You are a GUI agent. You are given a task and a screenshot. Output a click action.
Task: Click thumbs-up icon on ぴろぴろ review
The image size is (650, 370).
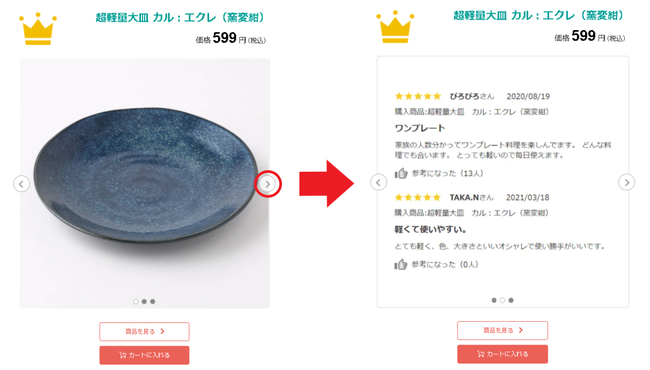click(x=401, y=173)
